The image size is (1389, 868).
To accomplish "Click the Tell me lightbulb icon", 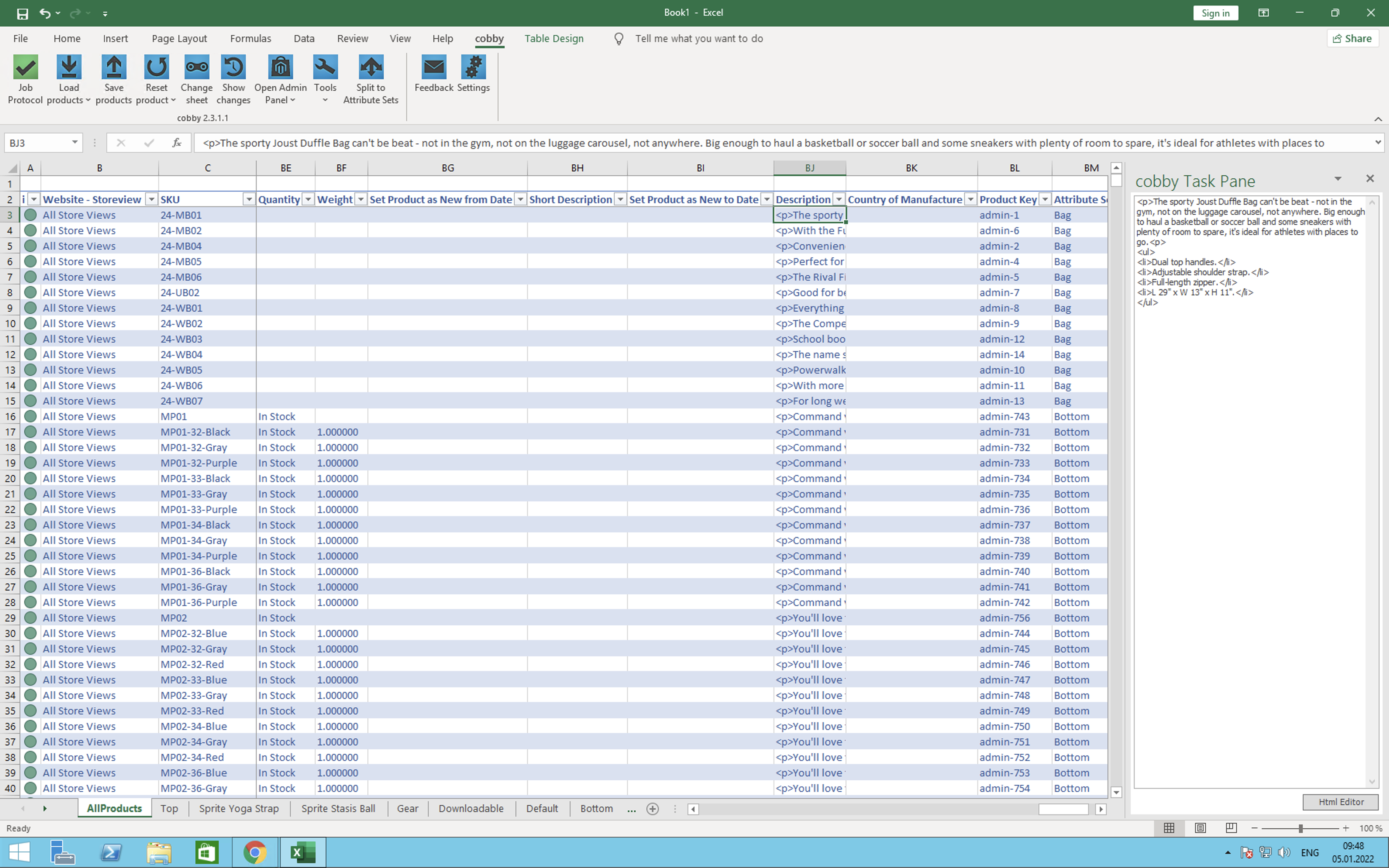I will [619, 38].
